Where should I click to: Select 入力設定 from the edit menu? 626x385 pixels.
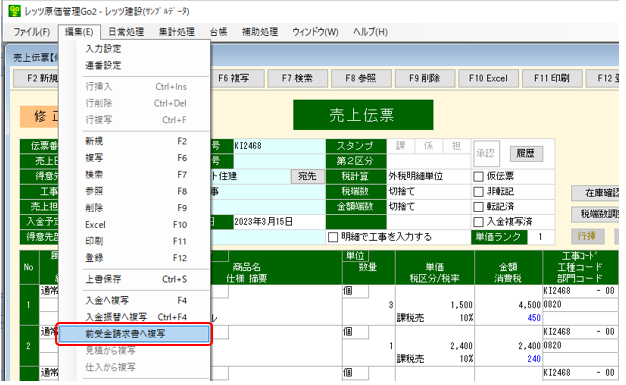click(135, 49)
